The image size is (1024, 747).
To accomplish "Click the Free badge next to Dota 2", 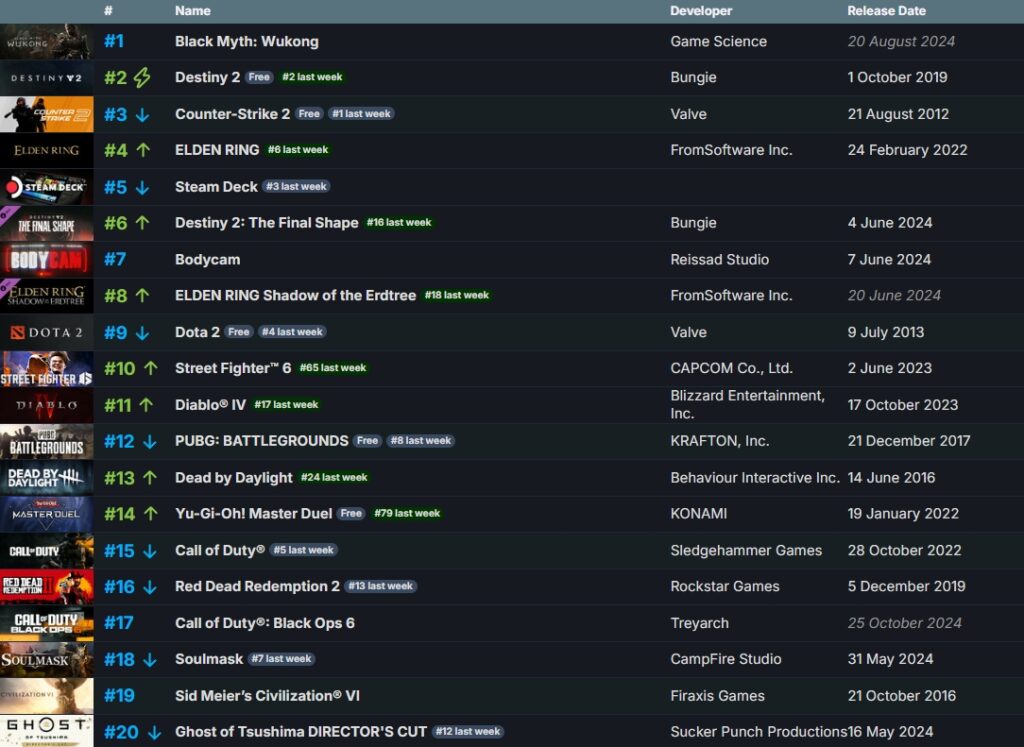I will (237, 332).
